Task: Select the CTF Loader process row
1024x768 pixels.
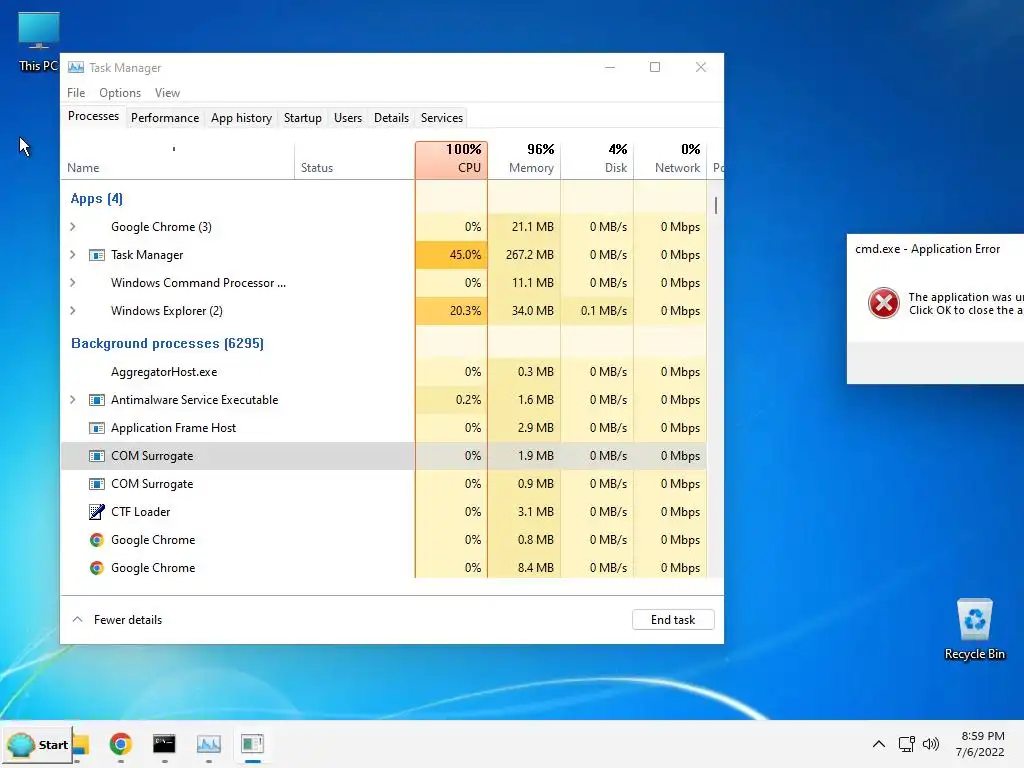Action: pos(384,512)
